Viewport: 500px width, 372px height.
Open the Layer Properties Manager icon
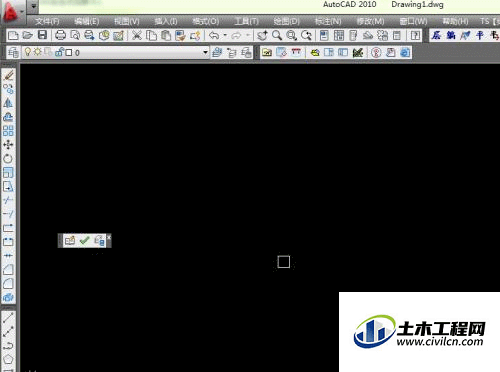pos(13,52)
